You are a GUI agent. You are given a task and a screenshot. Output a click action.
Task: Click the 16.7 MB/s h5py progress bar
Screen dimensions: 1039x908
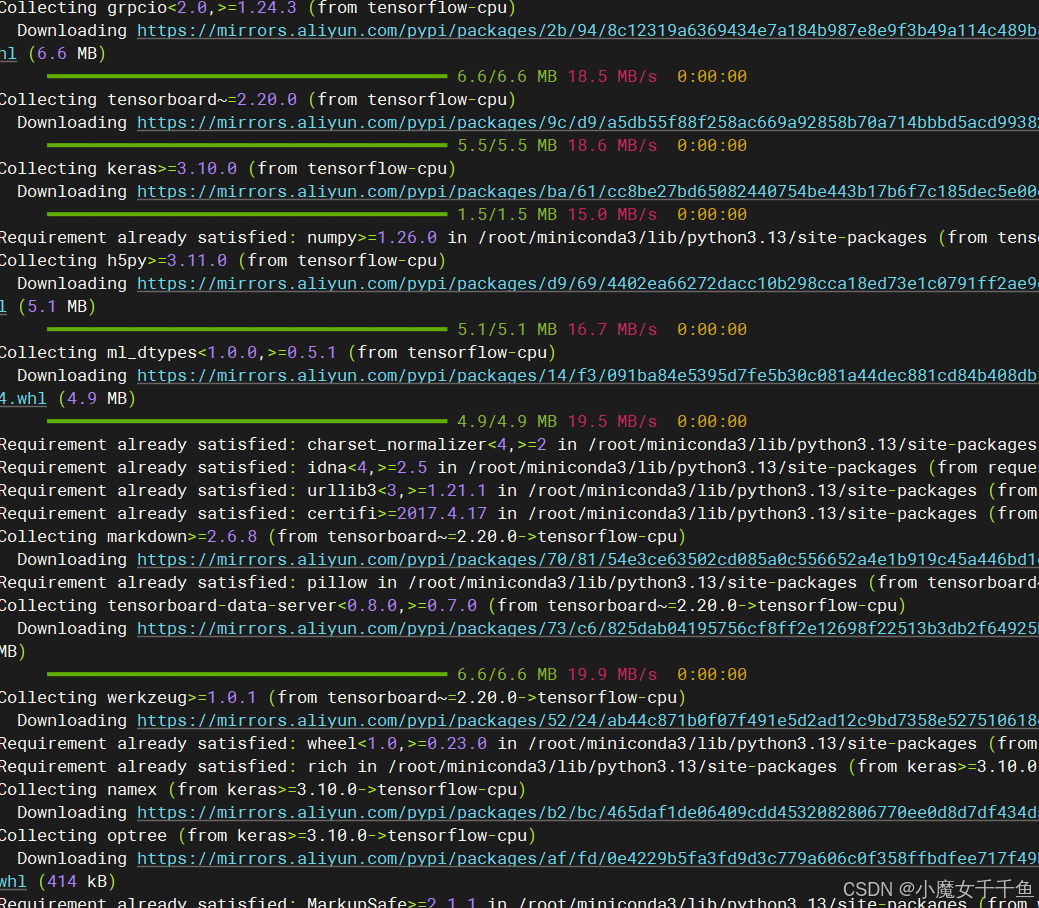(247, 329)
